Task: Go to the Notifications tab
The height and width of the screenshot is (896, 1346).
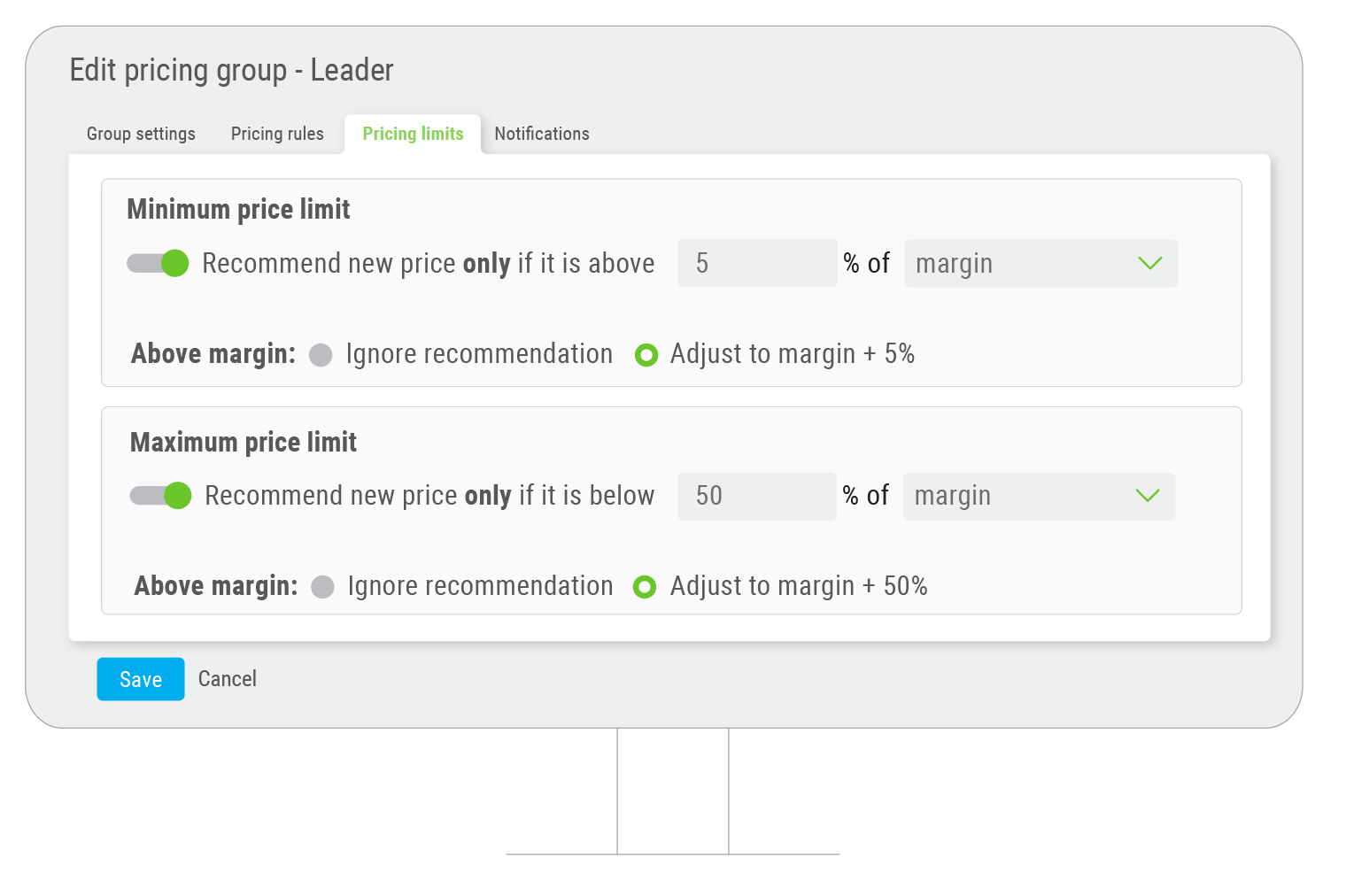Action: pos(542,134)
